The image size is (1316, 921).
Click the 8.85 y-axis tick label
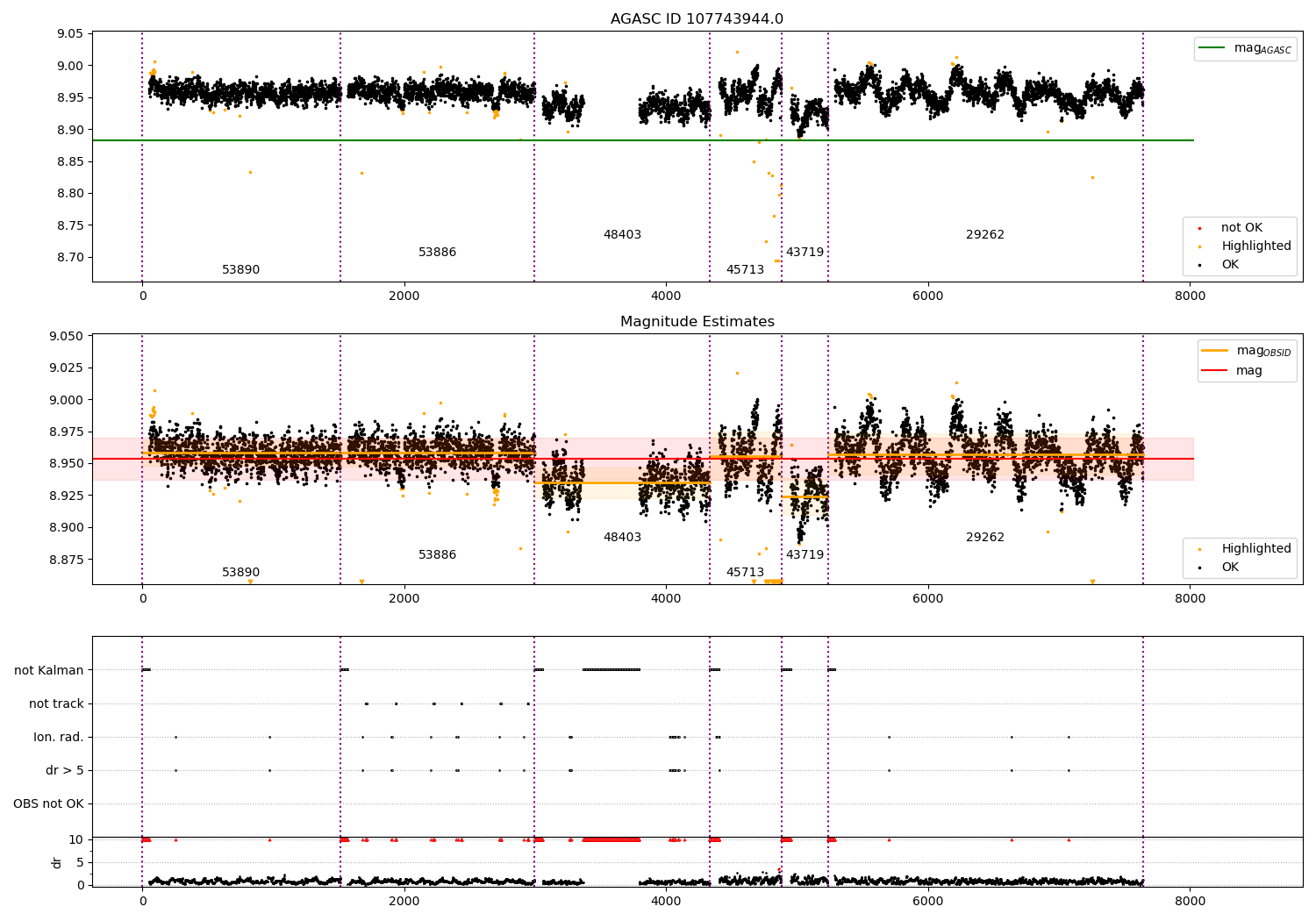[x=69, y=162]
